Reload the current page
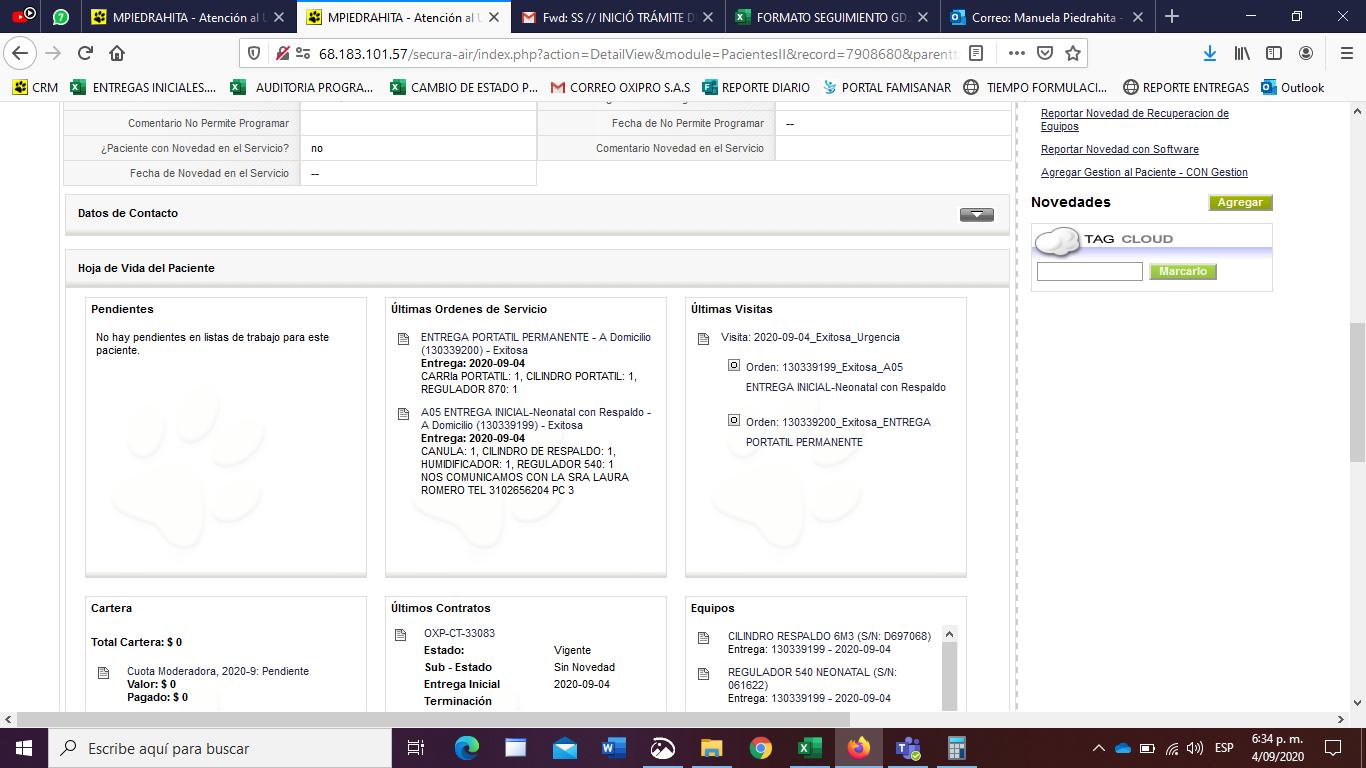1366x768 pixels. (85, 53)
